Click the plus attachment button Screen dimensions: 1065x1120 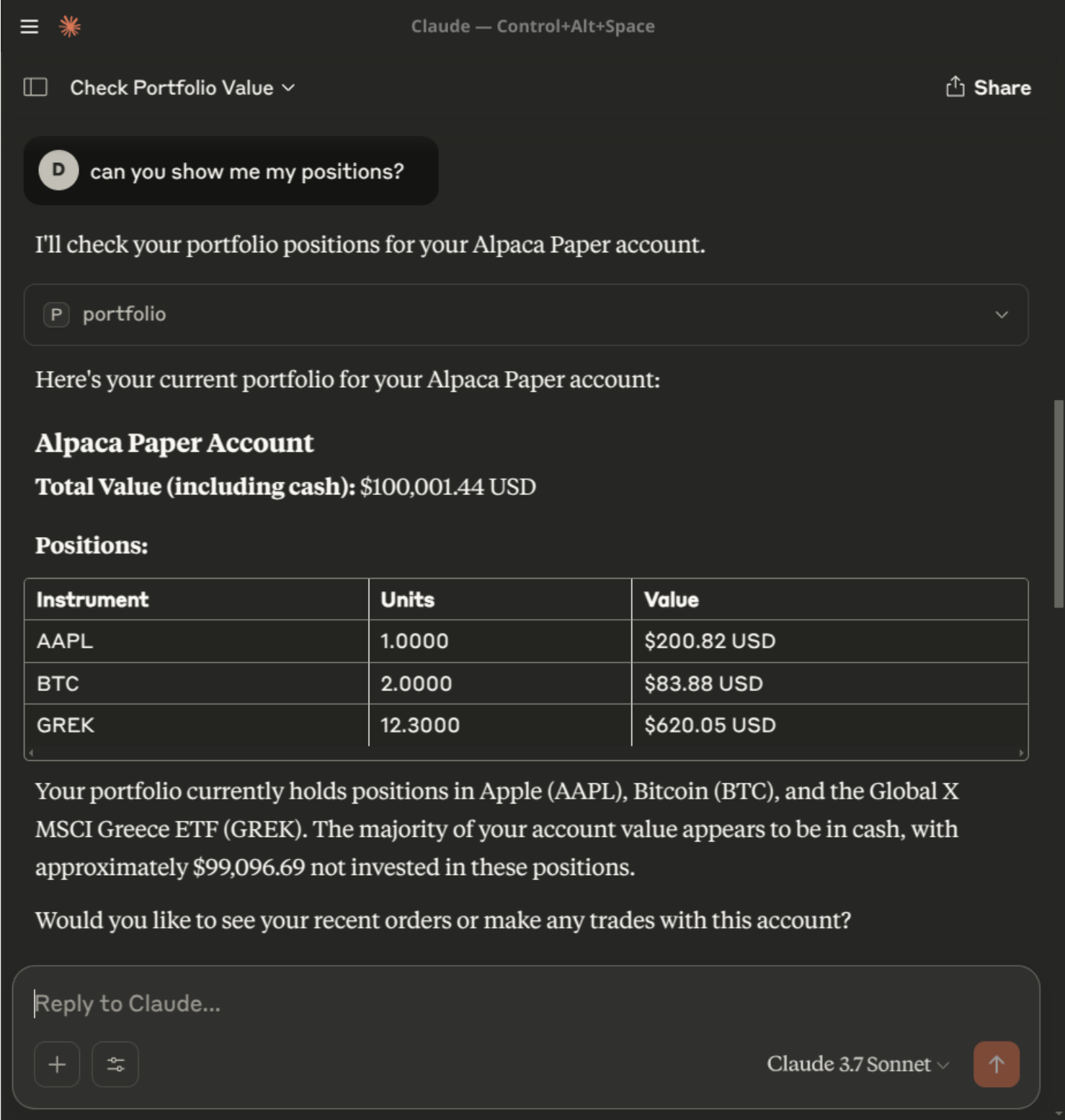tap(57, 1065)
